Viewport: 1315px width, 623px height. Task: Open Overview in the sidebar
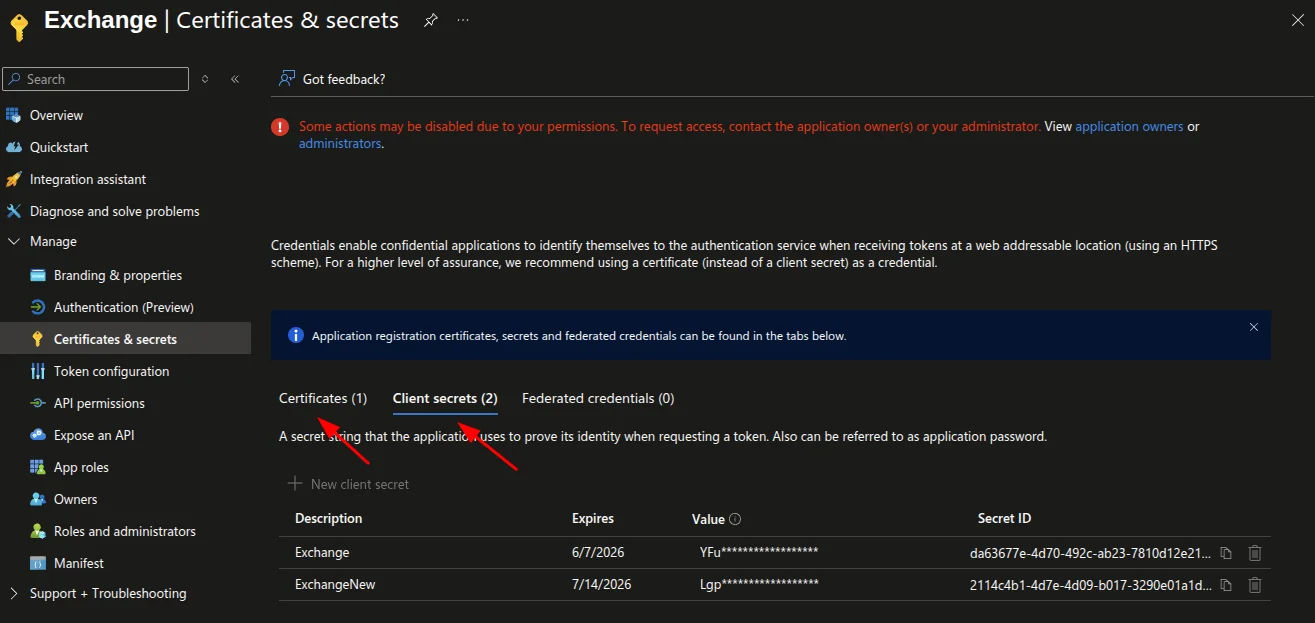click(56, 115)
